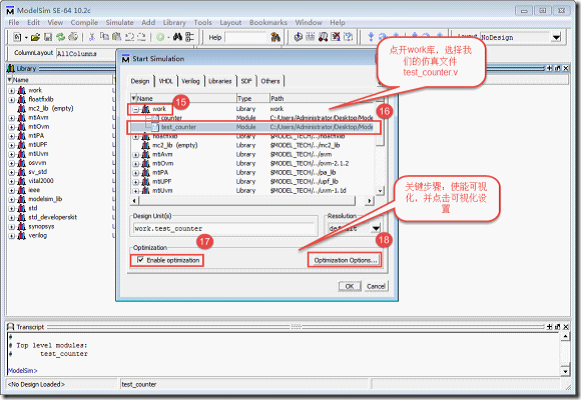Screen dimensions: 581x400
Task: Switch to the Verilog tab
Action: (x=190, y=81)
